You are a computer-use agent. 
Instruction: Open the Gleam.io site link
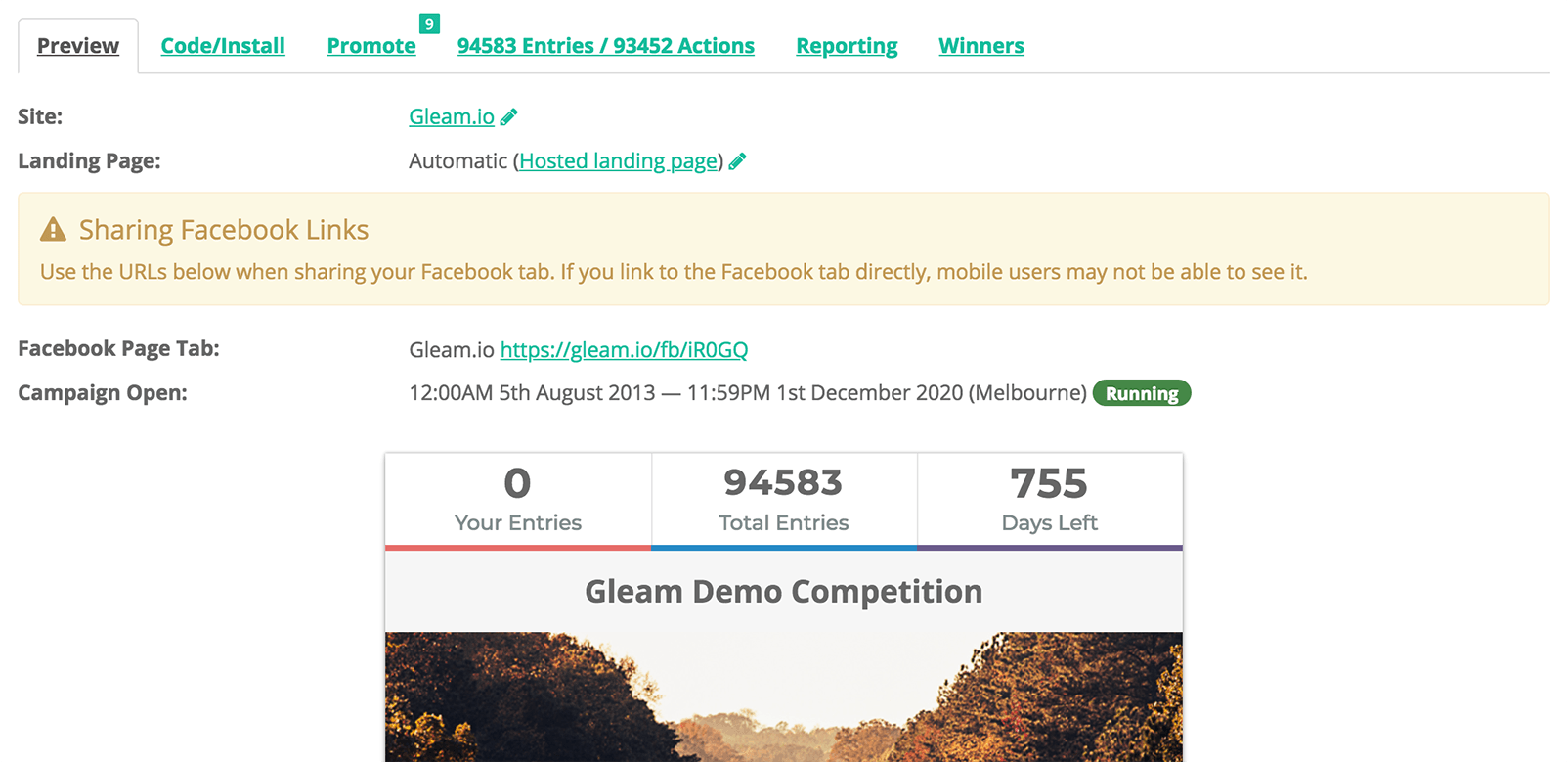[x=452, y=116]
